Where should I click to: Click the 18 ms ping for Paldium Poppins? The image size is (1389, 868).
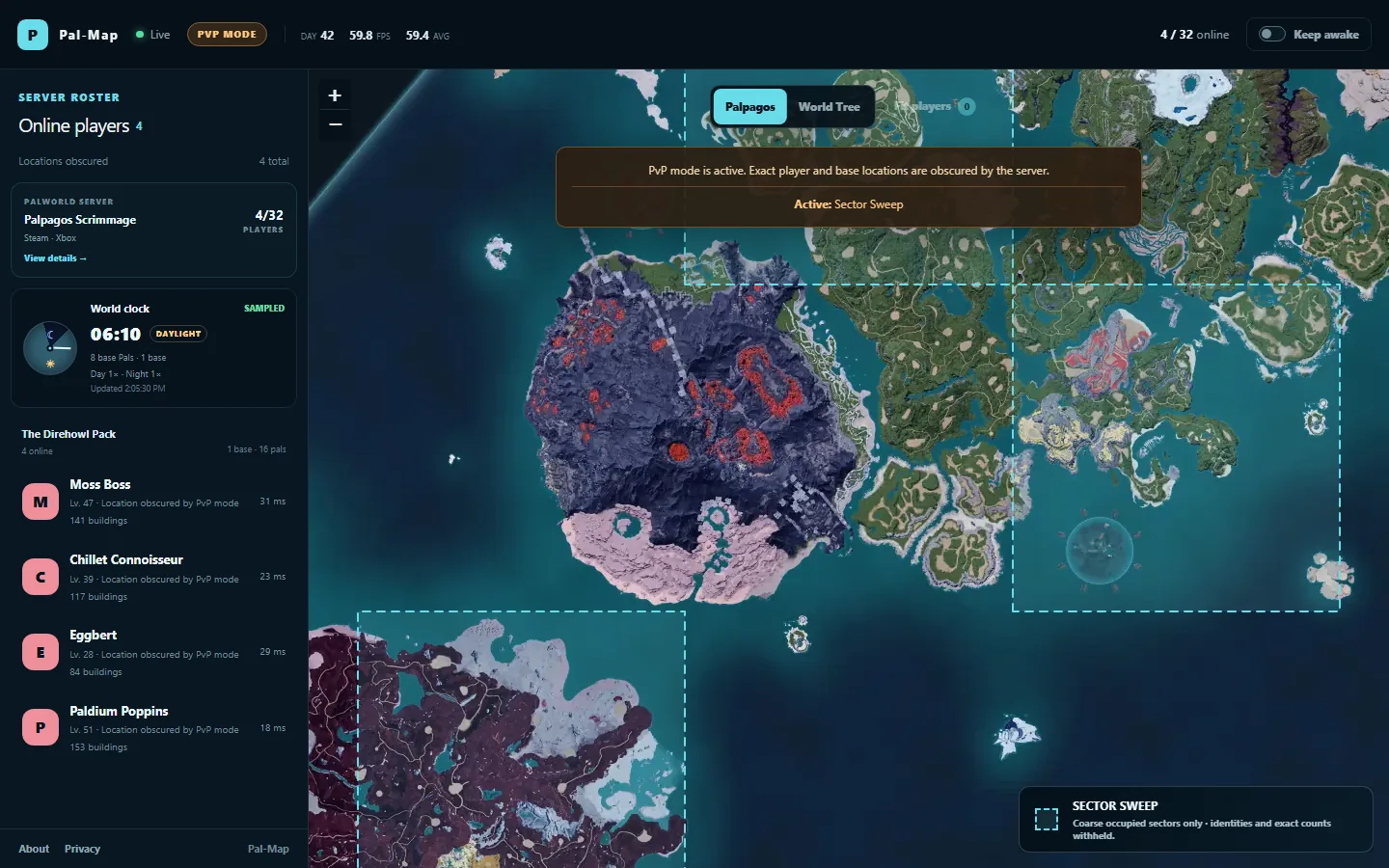272,728
